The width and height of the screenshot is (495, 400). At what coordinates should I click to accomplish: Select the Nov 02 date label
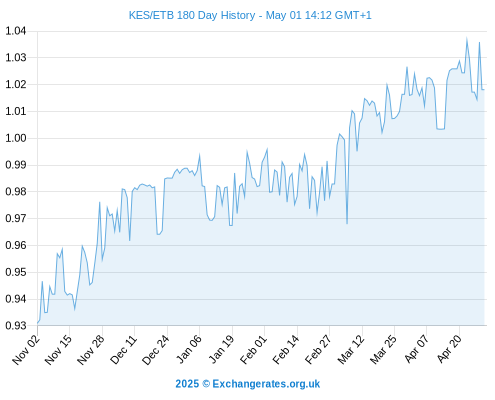coord(26,349)
